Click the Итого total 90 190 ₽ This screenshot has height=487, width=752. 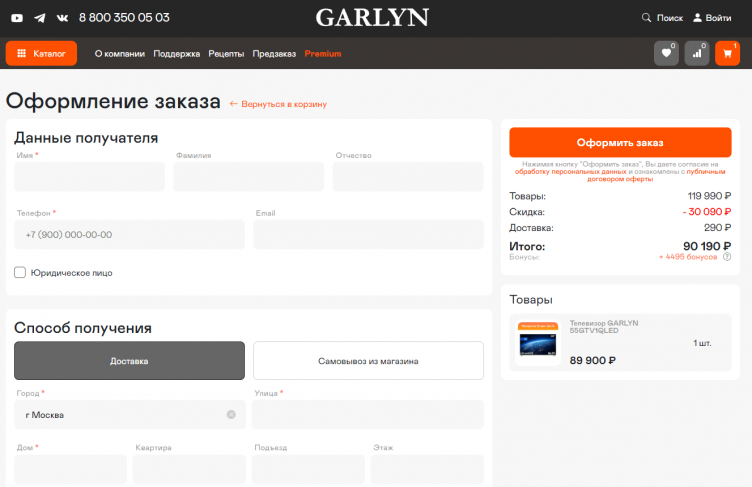point(707,246)
